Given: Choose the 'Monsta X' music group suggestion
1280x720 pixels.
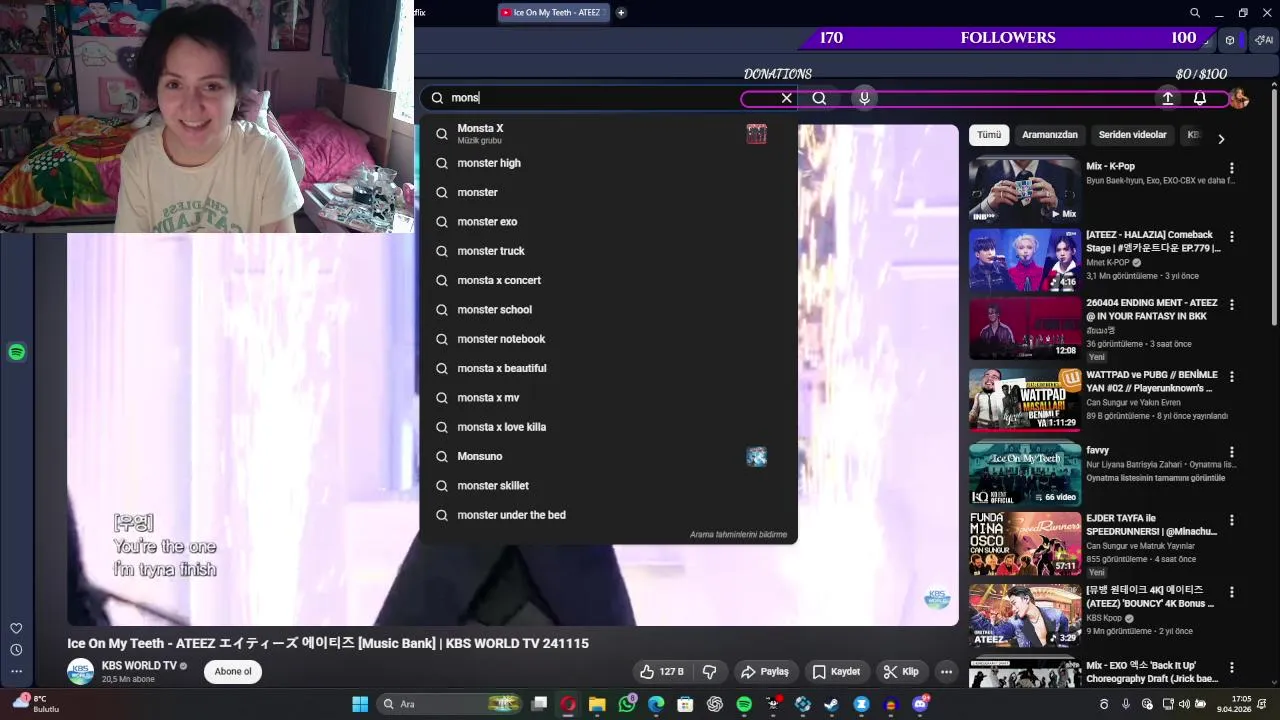Looking at the screenshot, I should (608, 133).
